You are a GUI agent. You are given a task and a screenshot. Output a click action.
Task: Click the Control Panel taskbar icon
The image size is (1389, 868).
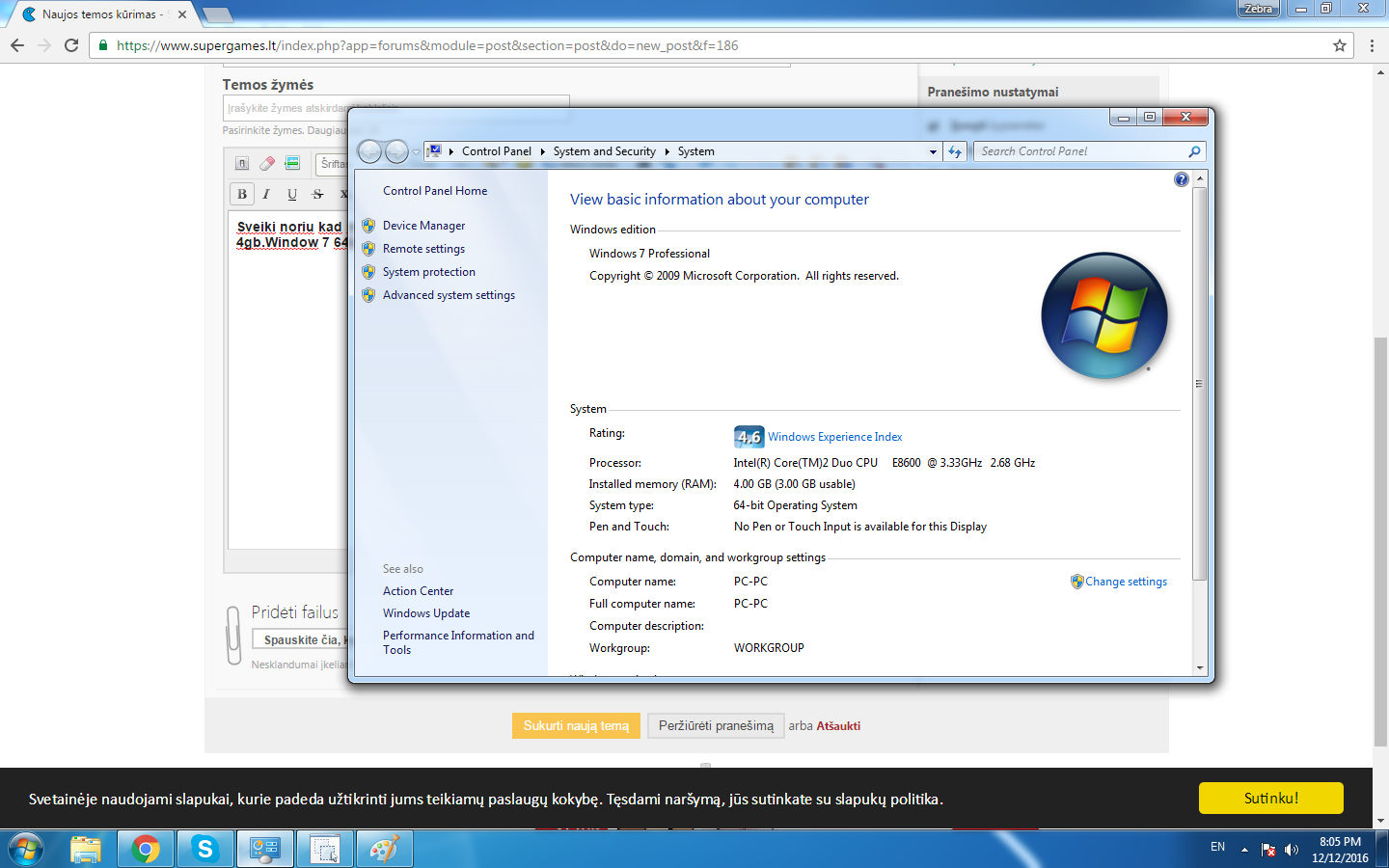pyautogui.click(x=264, y=849)
